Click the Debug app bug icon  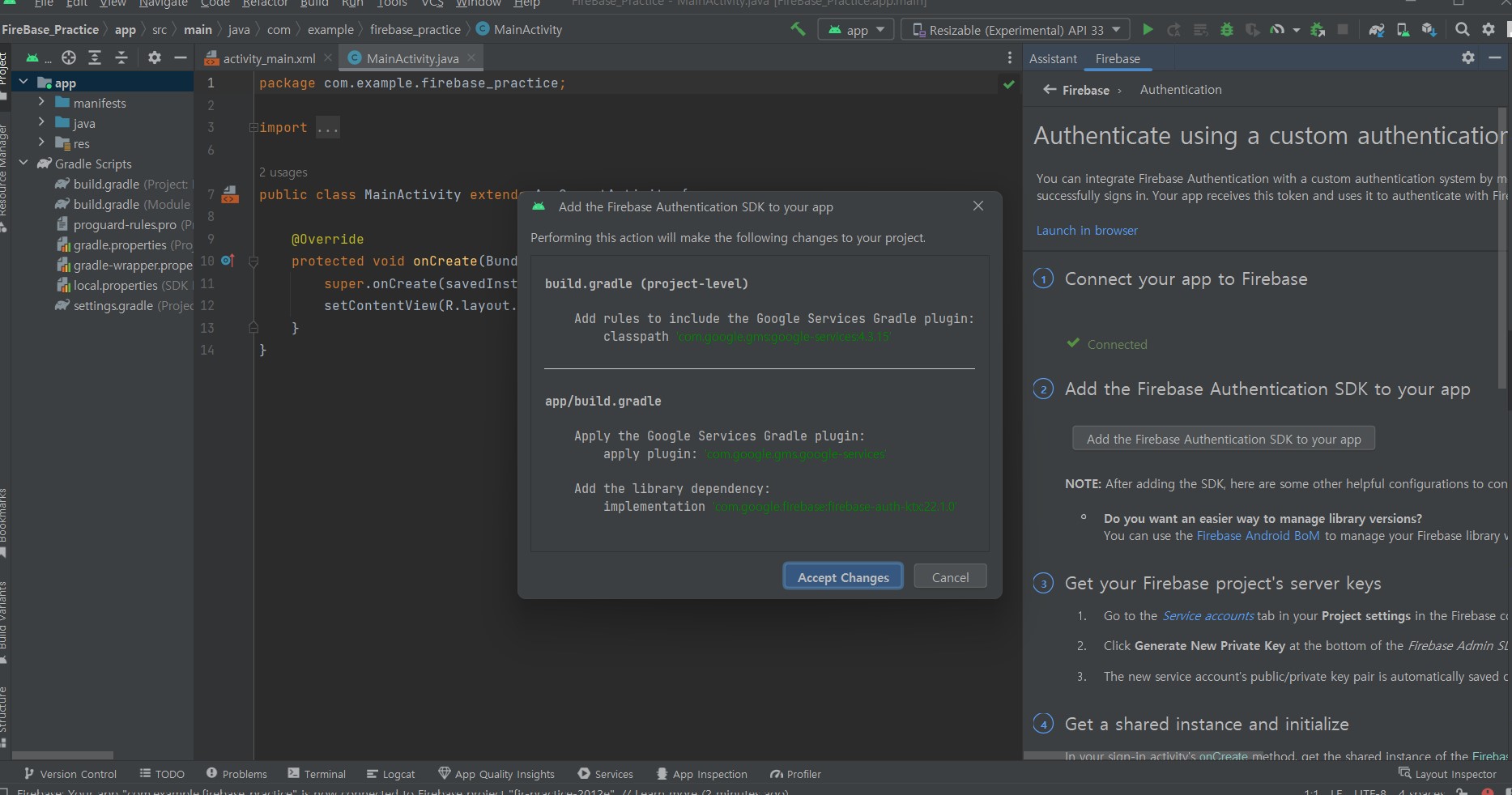[x=1227, y=30]
